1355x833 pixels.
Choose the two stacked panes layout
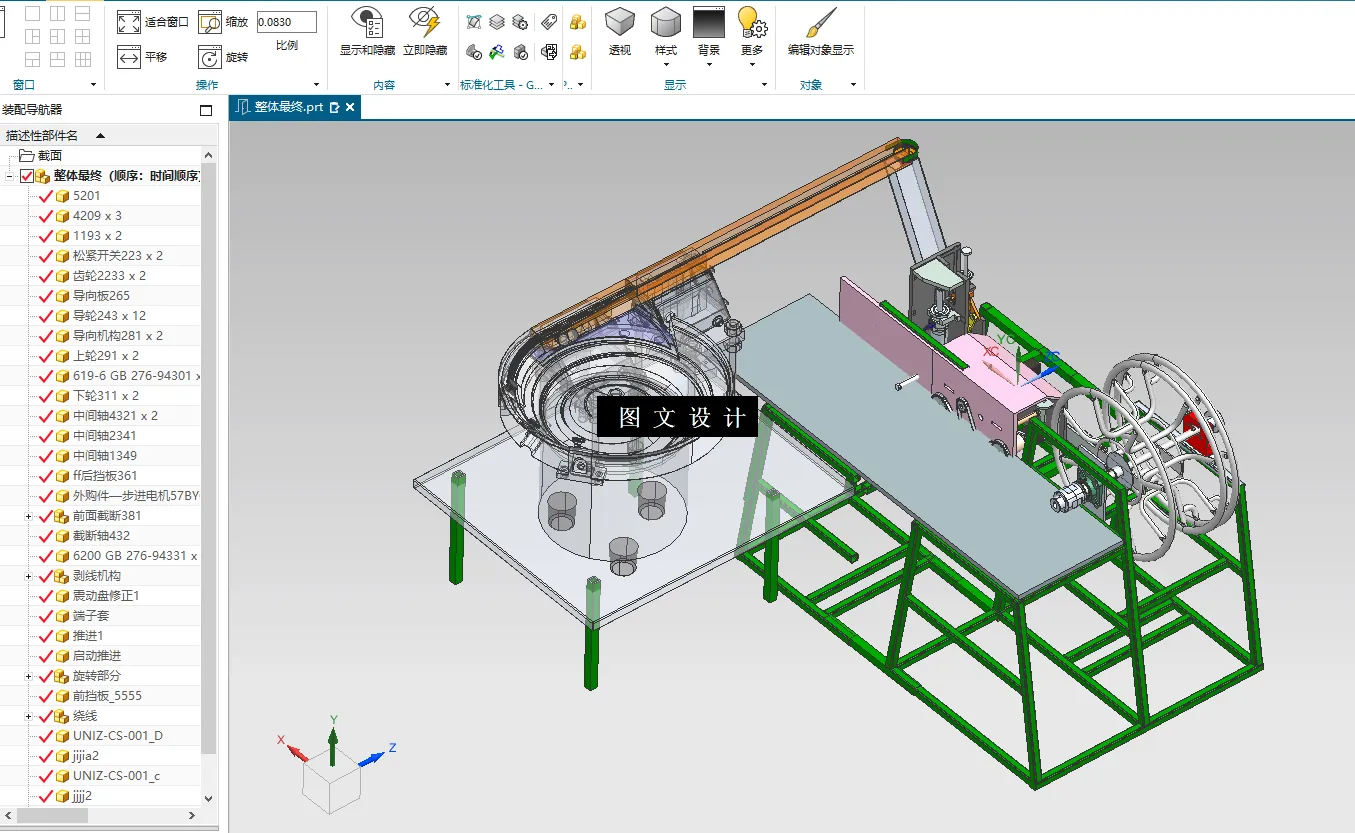pyautogui.click(x=83, y=14)
